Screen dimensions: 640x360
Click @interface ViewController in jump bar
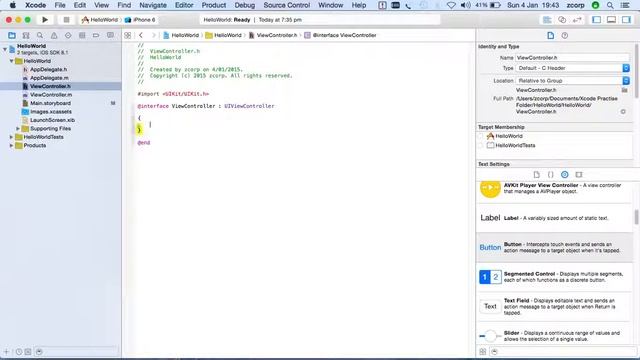[x=340, y=36]
